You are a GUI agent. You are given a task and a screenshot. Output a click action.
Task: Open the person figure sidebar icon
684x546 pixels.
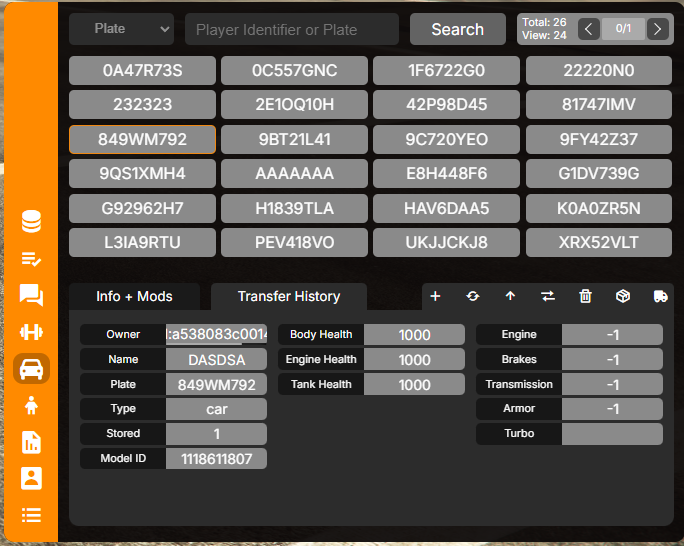tap(32, 405)
